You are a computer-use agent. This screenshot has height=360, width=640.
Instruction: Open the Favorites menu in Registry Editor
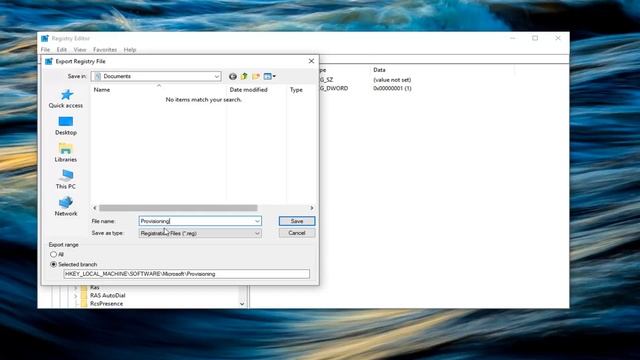[105, 50]
